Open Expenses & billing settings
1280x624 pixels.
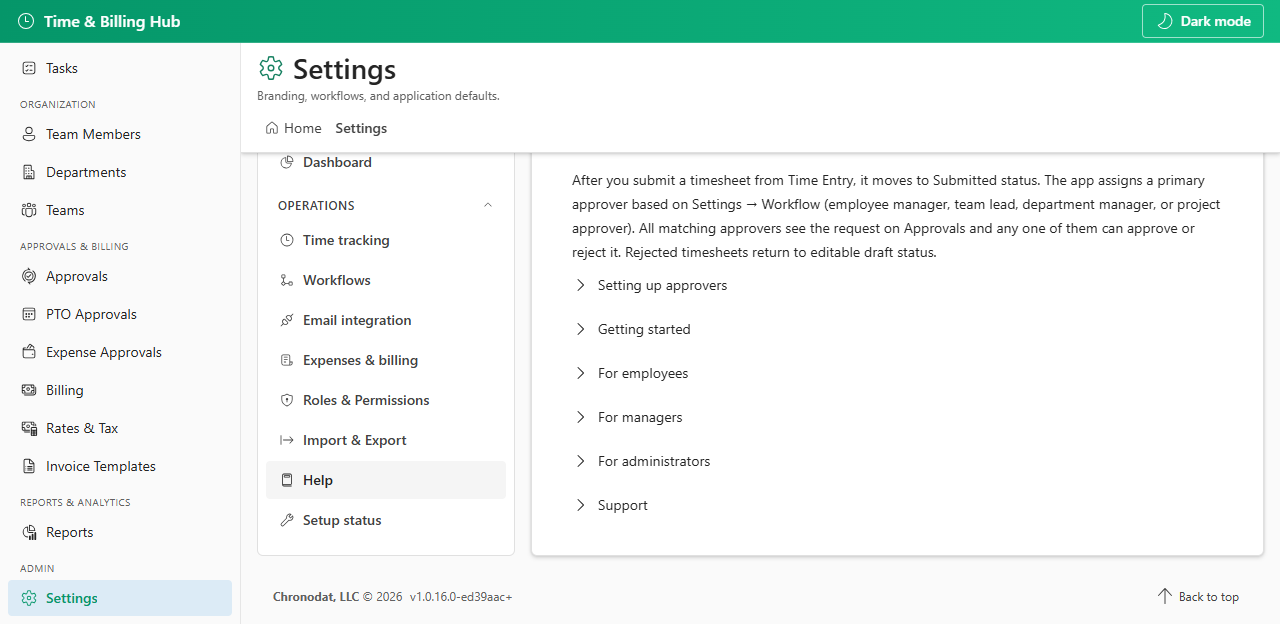(x=386, y=360)
